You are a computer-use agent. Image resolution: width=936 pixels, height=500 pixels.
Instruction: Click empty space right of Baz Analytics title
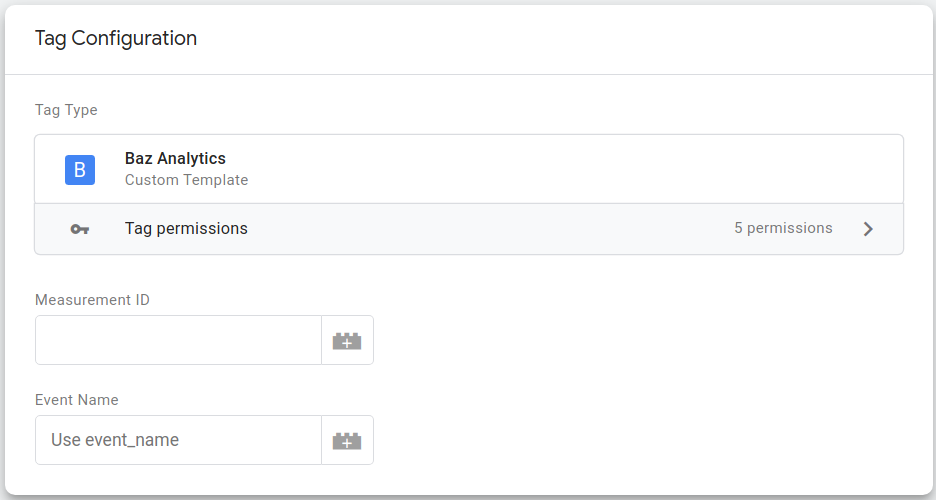[560, 168]
